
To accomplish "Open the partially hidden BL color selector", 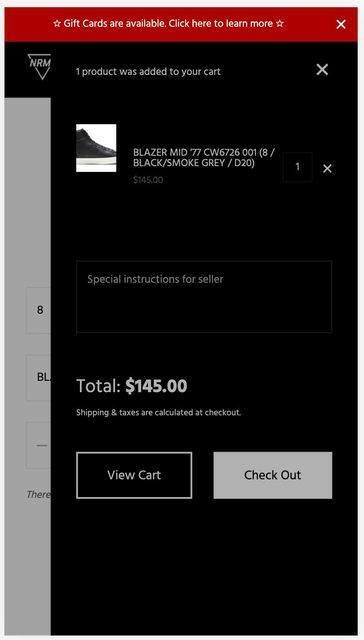I will click(x=38, y=378).
